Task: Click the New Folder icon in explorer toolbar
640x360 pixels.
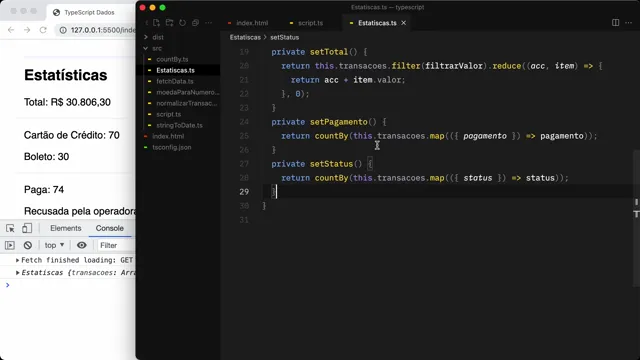Action: tap(169, 23)
